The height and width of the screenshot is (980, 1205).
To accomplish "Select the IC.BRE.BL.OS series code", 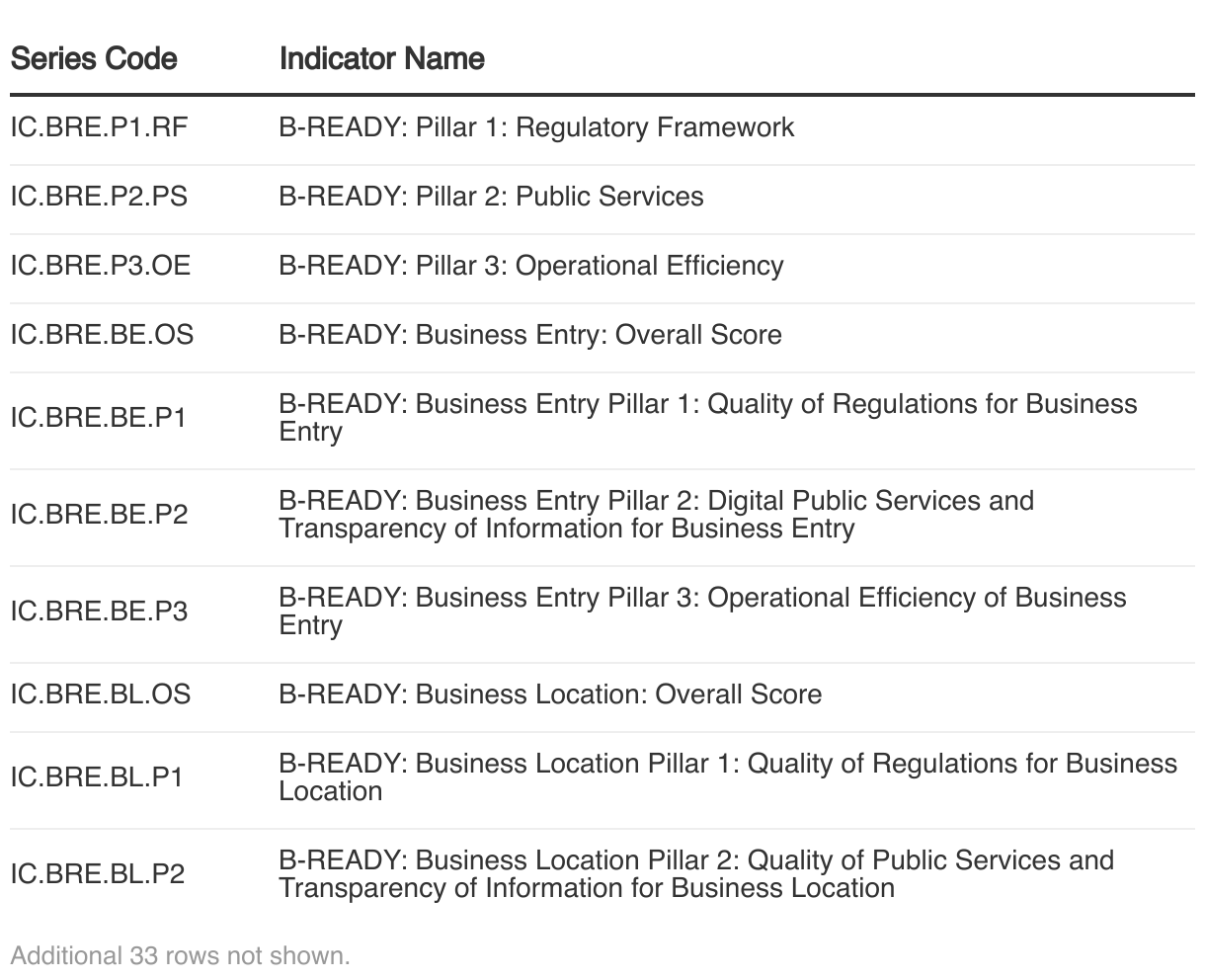I will click(101, 694).
